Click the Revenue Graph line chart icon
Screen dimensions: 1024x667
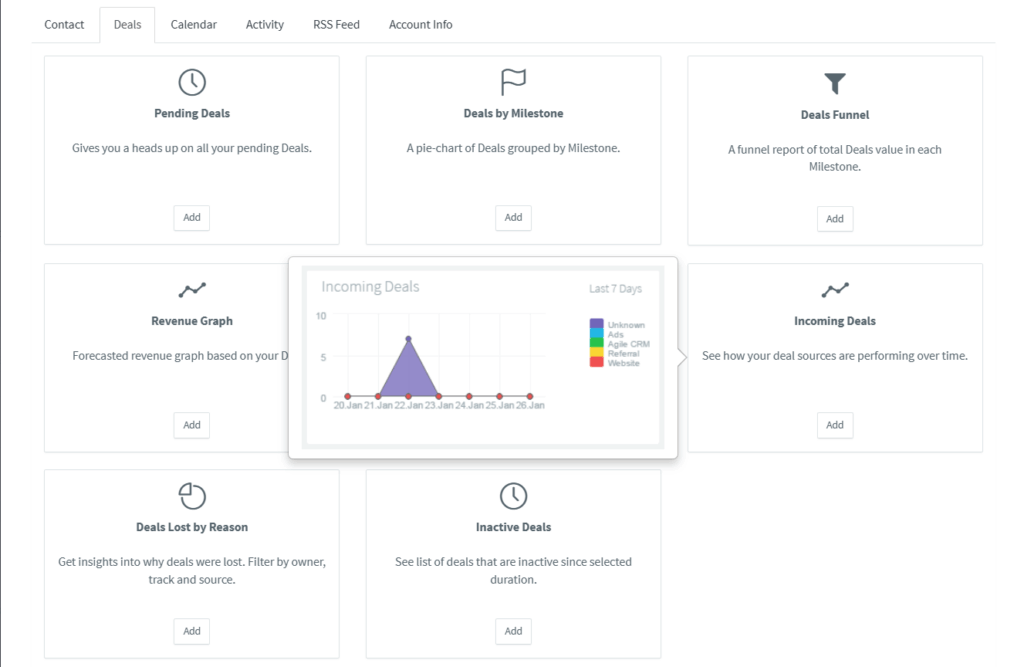coord(191,290)
